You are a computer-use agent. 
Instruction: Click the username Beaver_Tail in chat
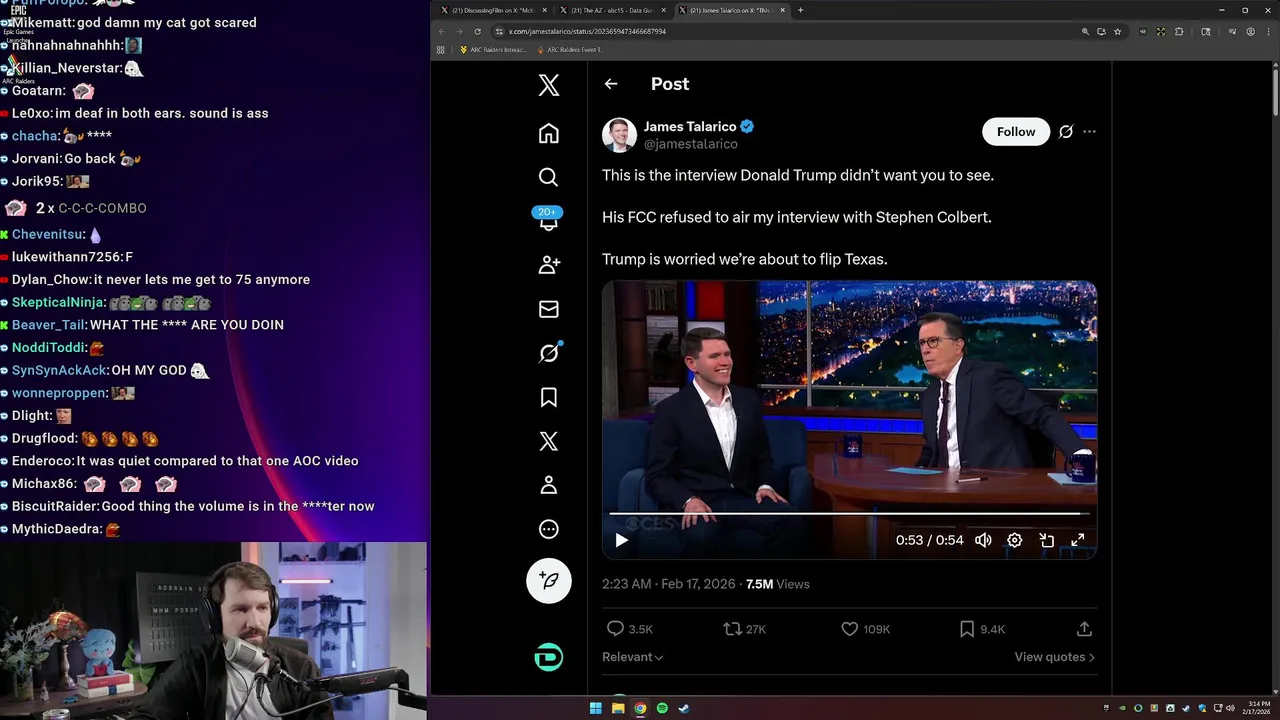coord(49,325)
